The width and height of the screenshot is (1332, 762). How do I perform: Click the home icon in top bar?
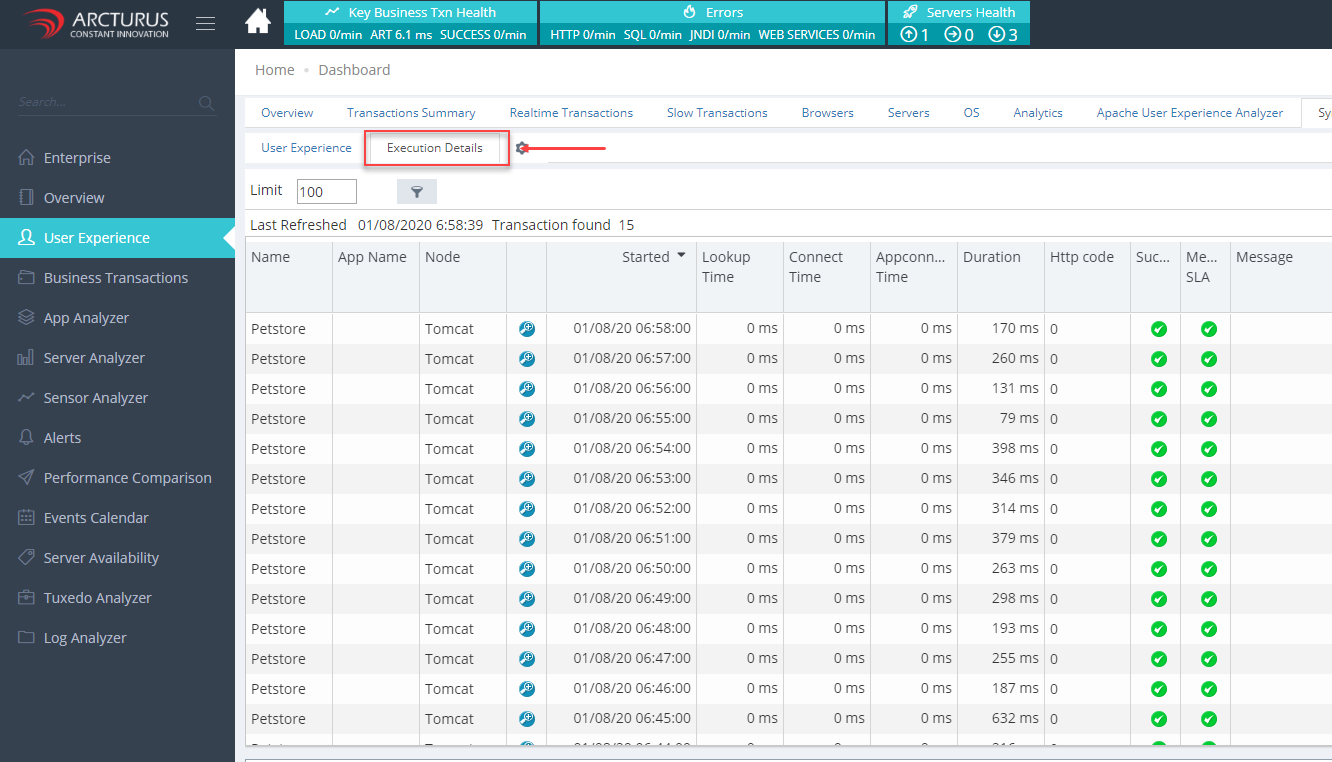(258, 22)
